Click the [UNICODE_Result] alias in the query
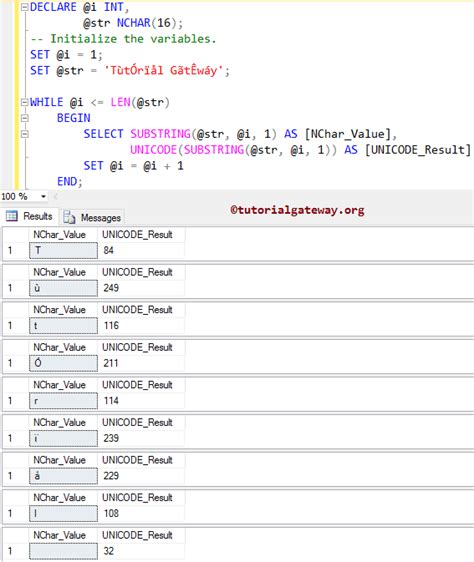 417,150
